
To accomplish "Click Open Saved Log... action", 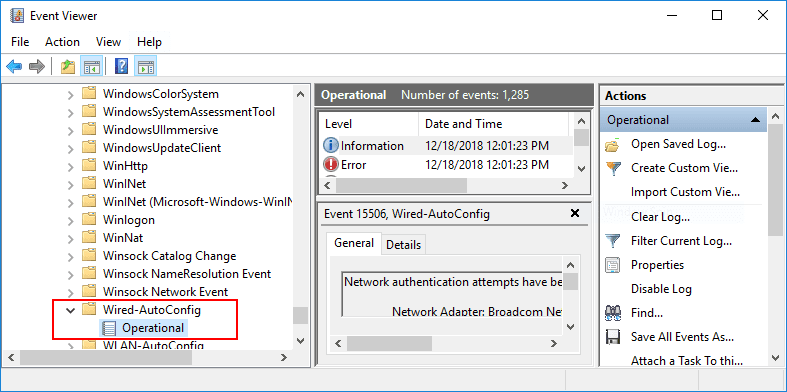I will click(678, 145).
